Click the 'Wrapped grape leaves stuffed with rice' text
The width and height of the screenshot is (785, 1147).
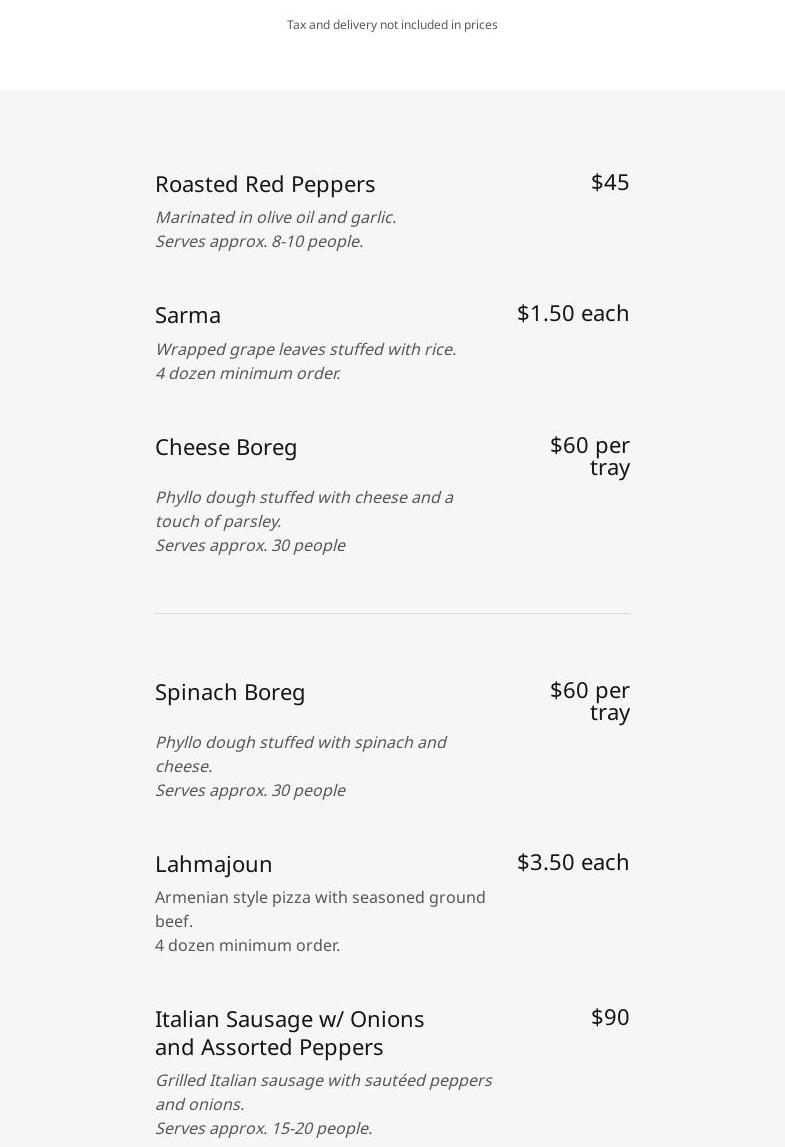coord(305,349)
